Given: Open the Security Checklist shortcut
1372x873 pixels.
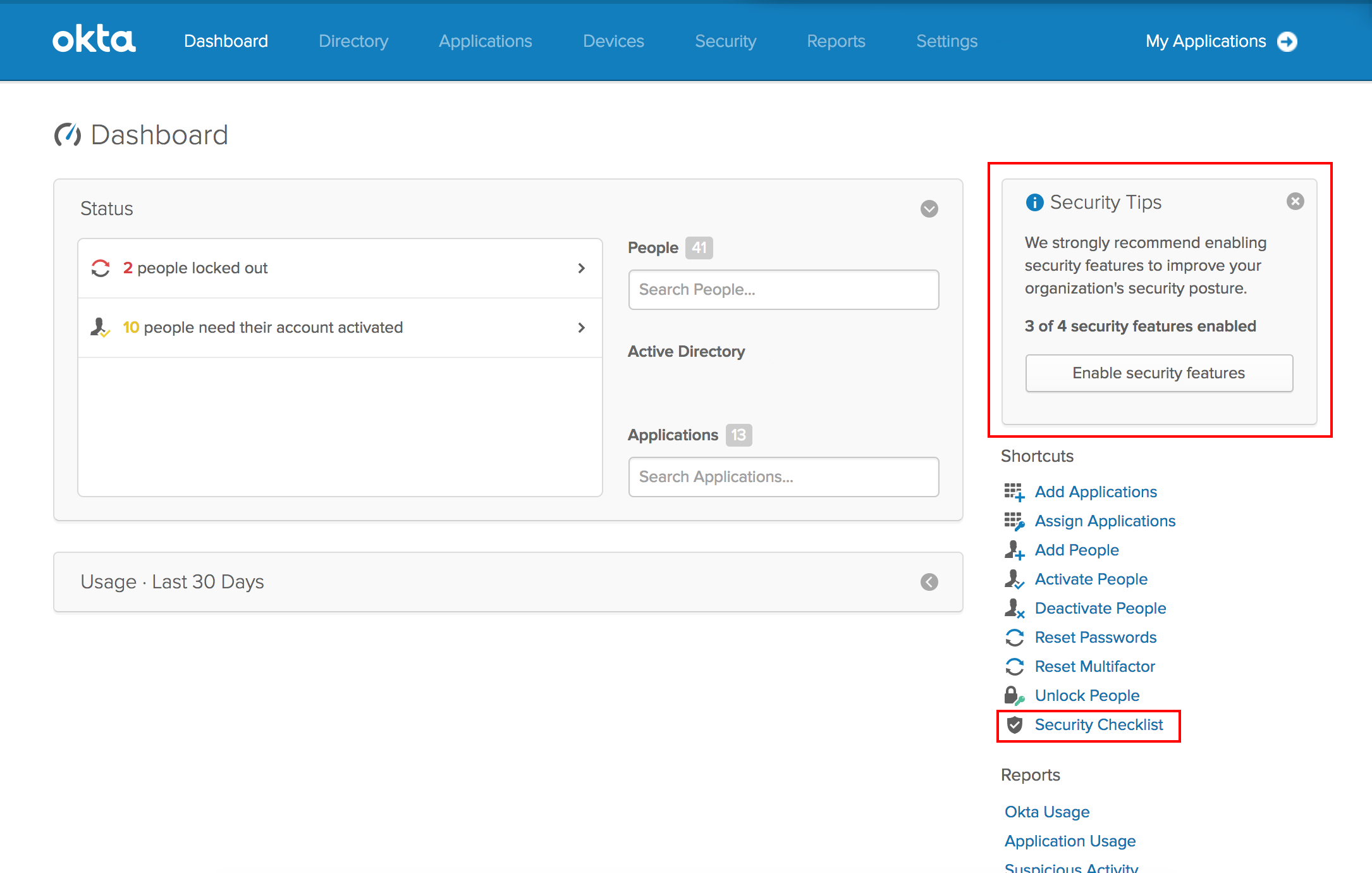Looking at the screenshot, I should pyautogui.click(x=1099, y=725).
